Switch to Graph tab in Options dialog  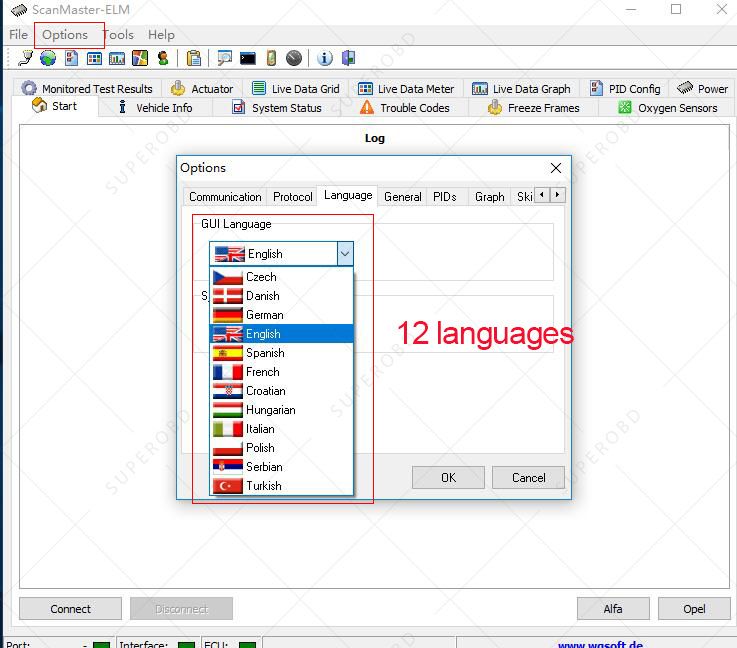489,197
